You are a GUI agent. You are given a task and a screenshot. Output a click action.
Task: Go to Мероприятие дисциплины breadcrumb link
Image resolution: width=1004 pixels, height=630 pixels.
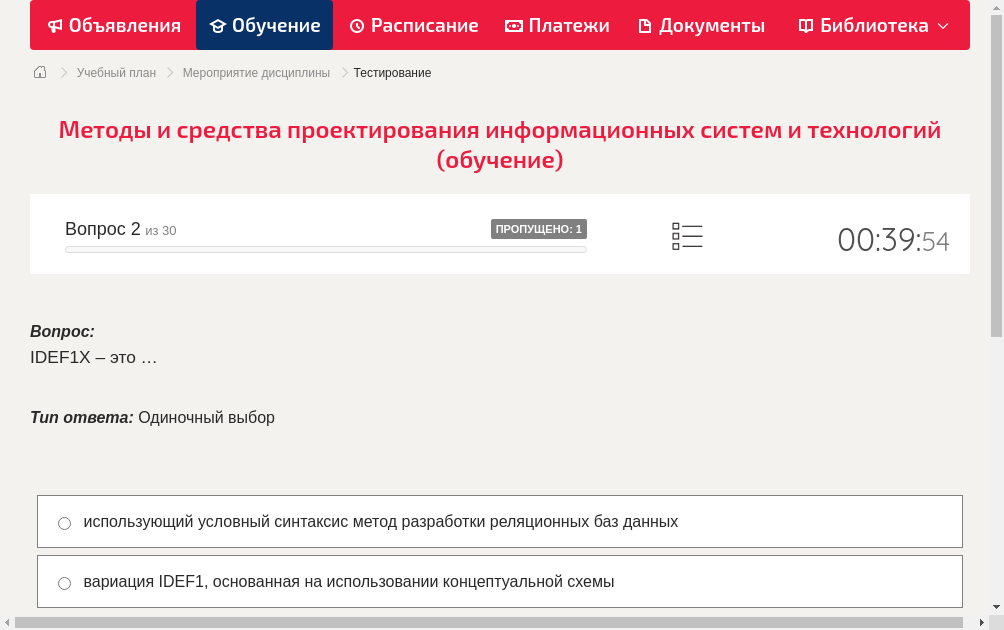pyautogui.click(x=254, y=72)
